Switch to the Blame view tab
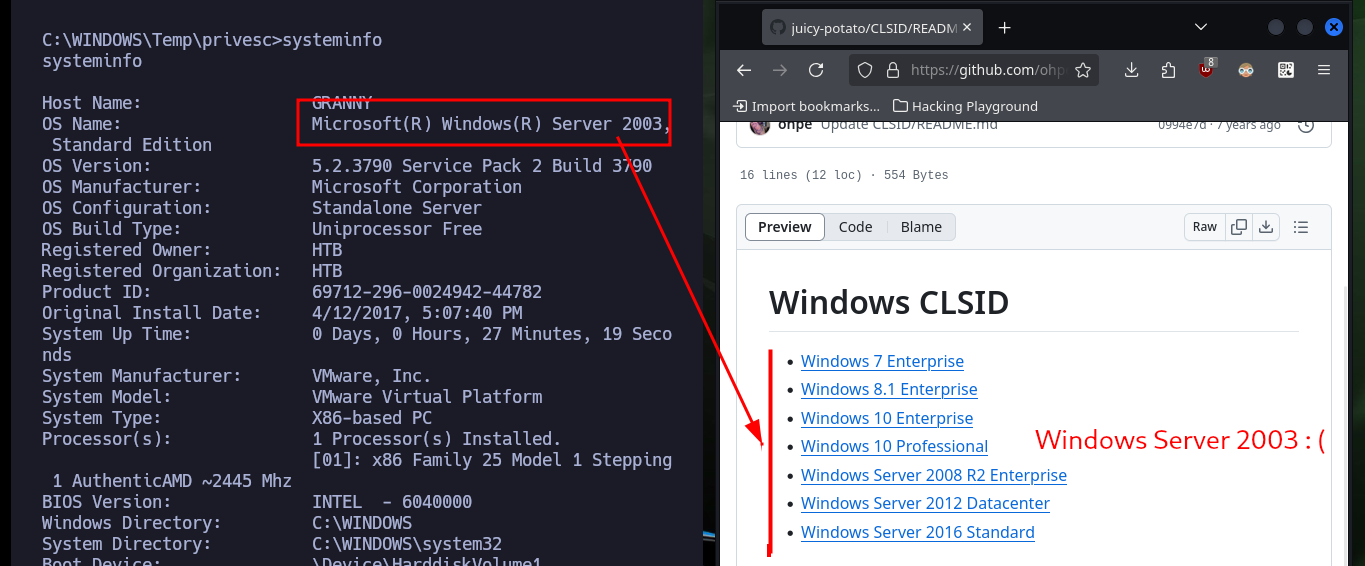This screenshot has height=566, width=1365. pos(921,227)
